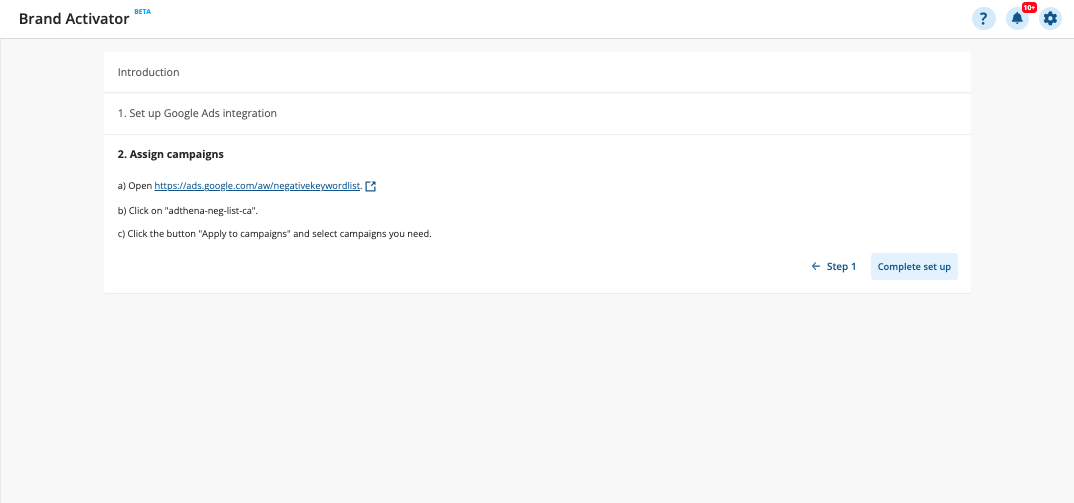Click the Complete set up button
The width and height of the screenshot is (1074, 503).
tap(914, 267)
